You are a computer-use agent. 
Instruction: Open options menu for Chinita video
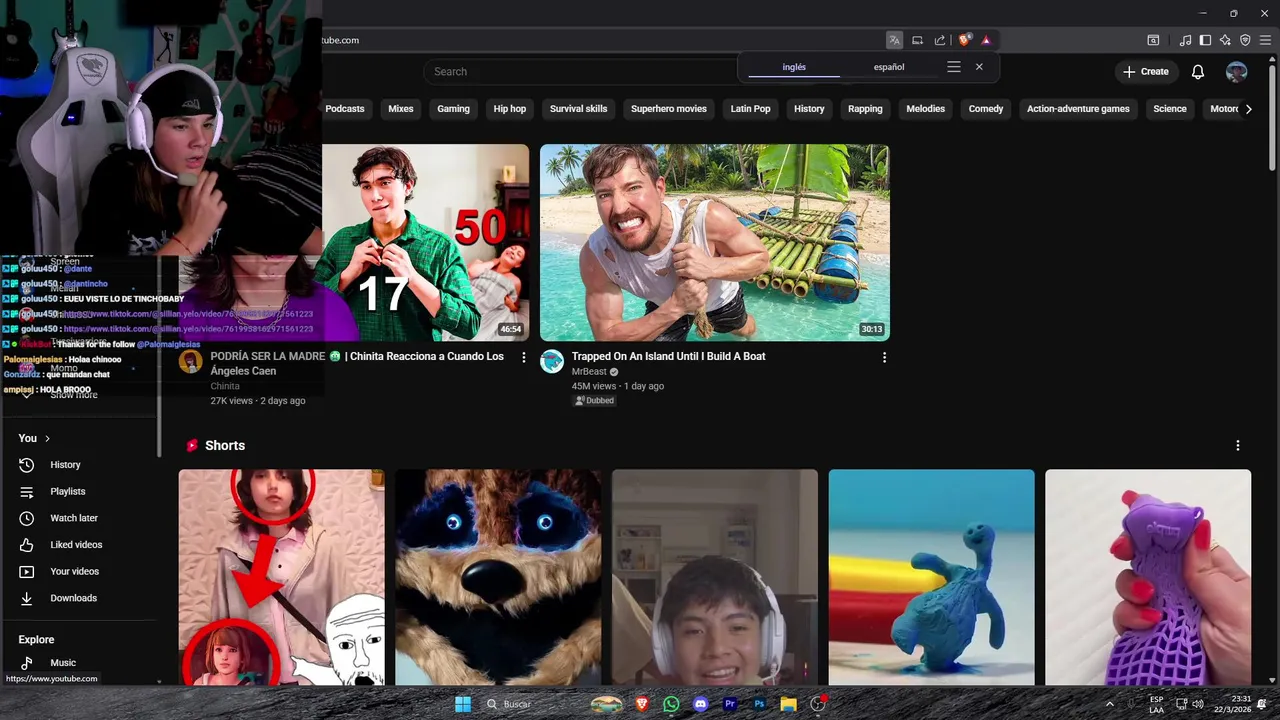[x=523, y=357]
